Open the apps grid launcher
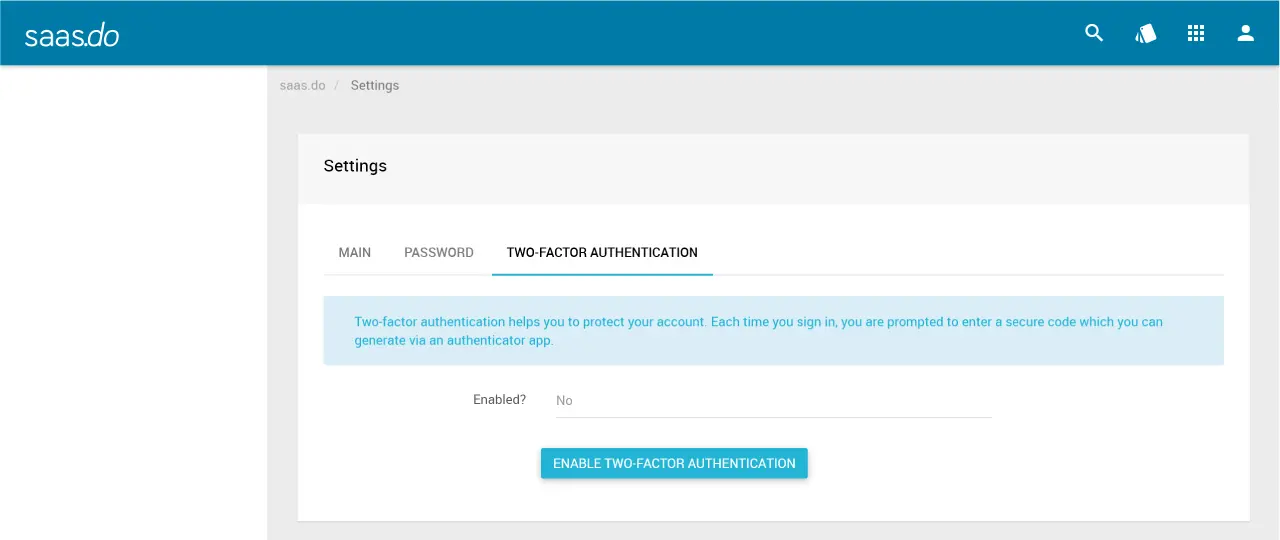 [1195, 33]
